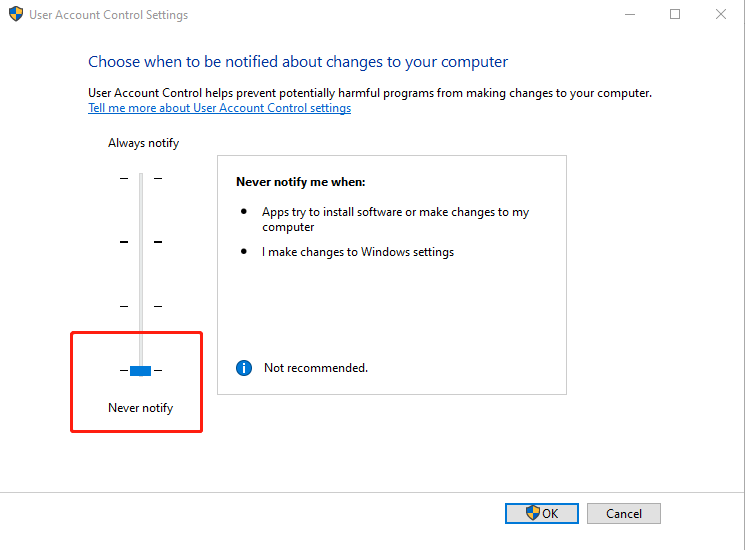Click the blue info icon beside Not recommended
Viewport: 745px width, 550px height.
click(x=243, y=368)
